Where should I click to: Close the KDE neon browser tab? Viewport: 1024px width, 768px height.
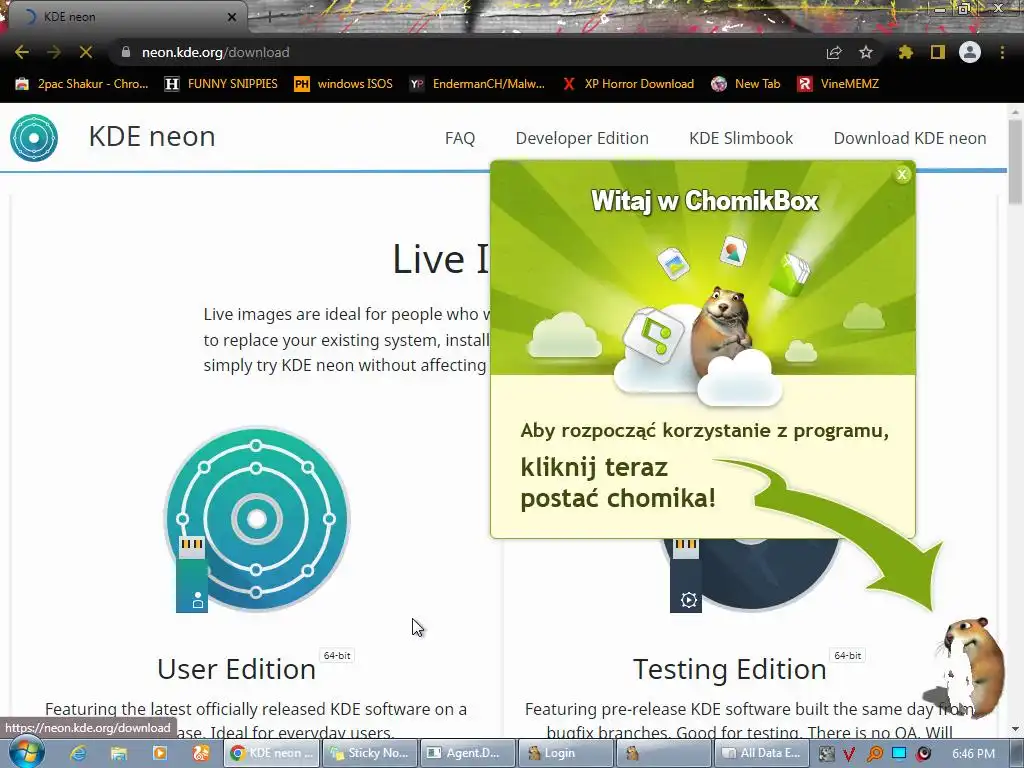tap(232, 17)
